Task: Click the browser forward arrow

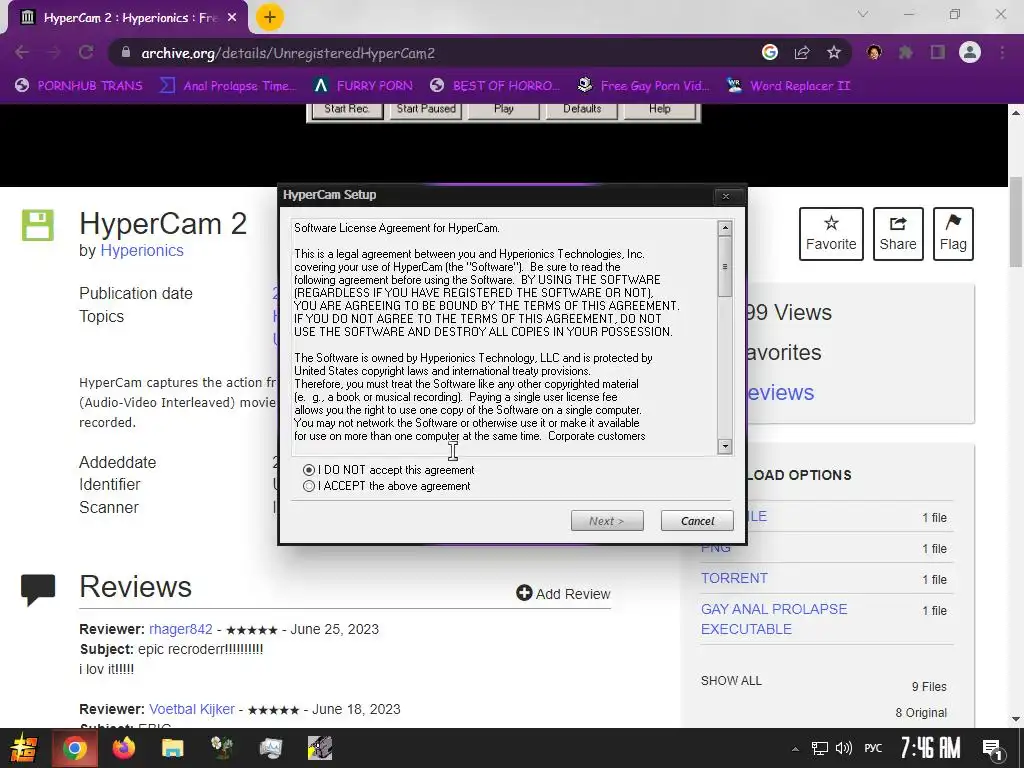Action: (54, 53)
